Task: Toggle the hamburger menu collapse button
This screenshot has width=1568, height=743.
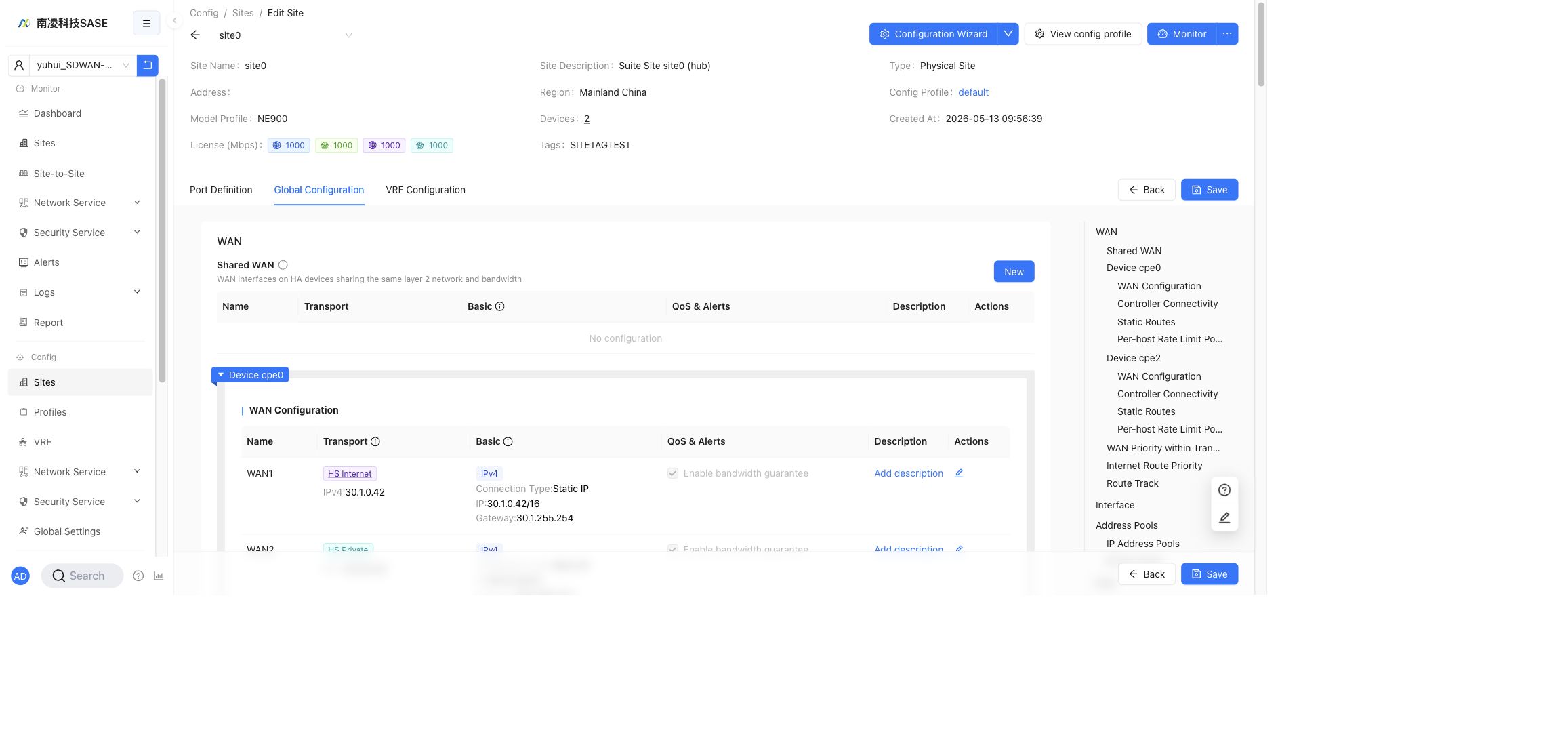Action: point(146,23)
